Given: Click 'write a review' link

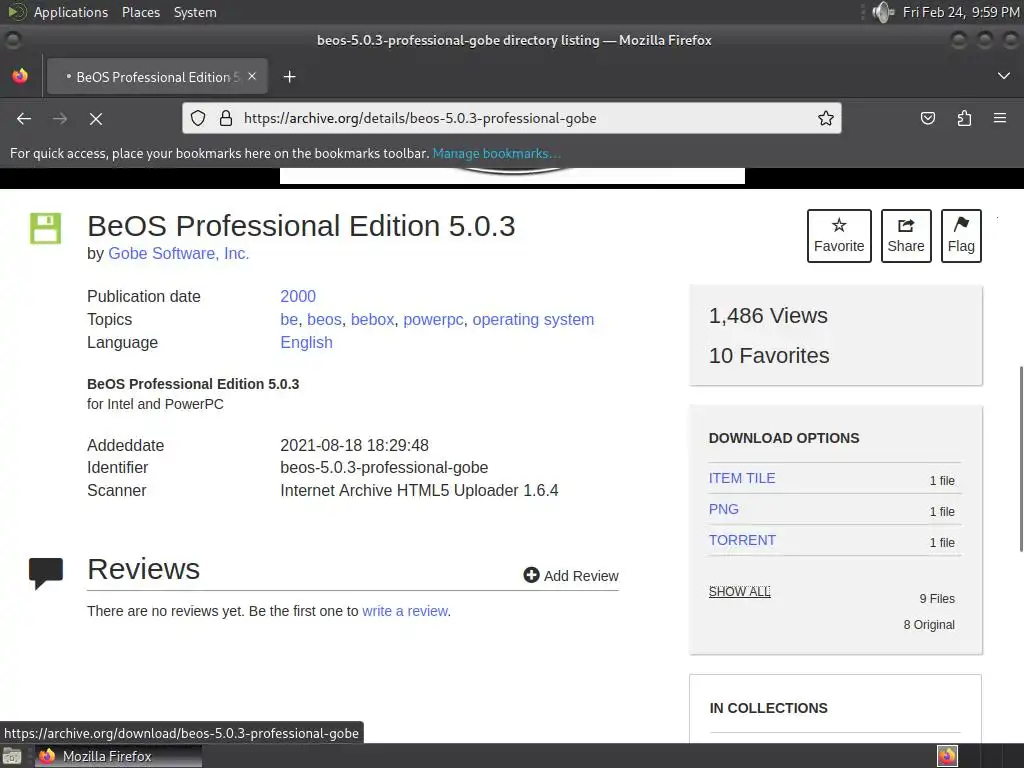Looking at the screenshot, I should click(405, 611).
